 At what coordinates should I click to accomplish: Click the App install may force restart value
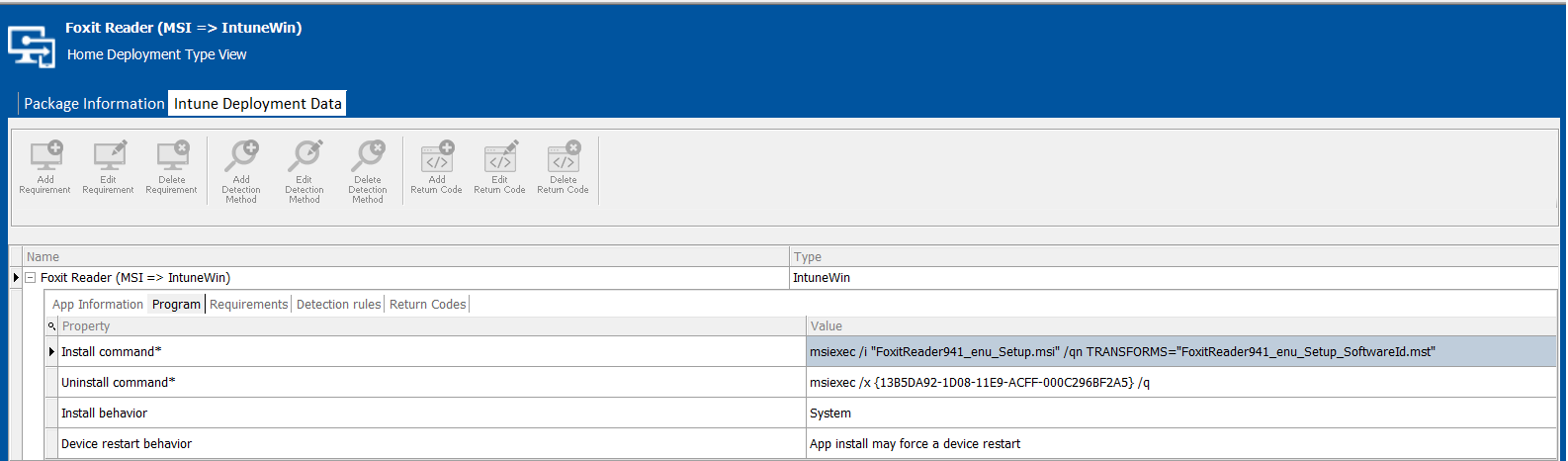click(1181, 444)
